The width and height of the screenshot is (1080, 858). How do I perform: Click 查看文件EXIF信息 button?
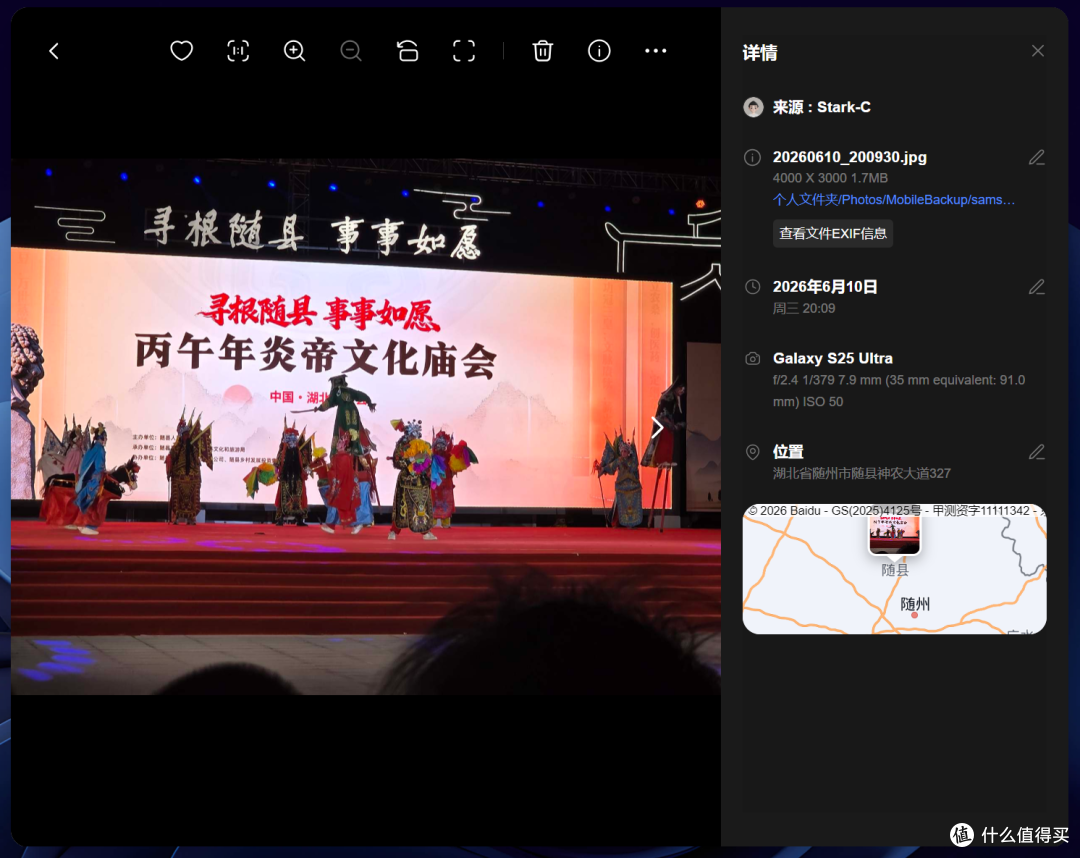tap(833, 233)
